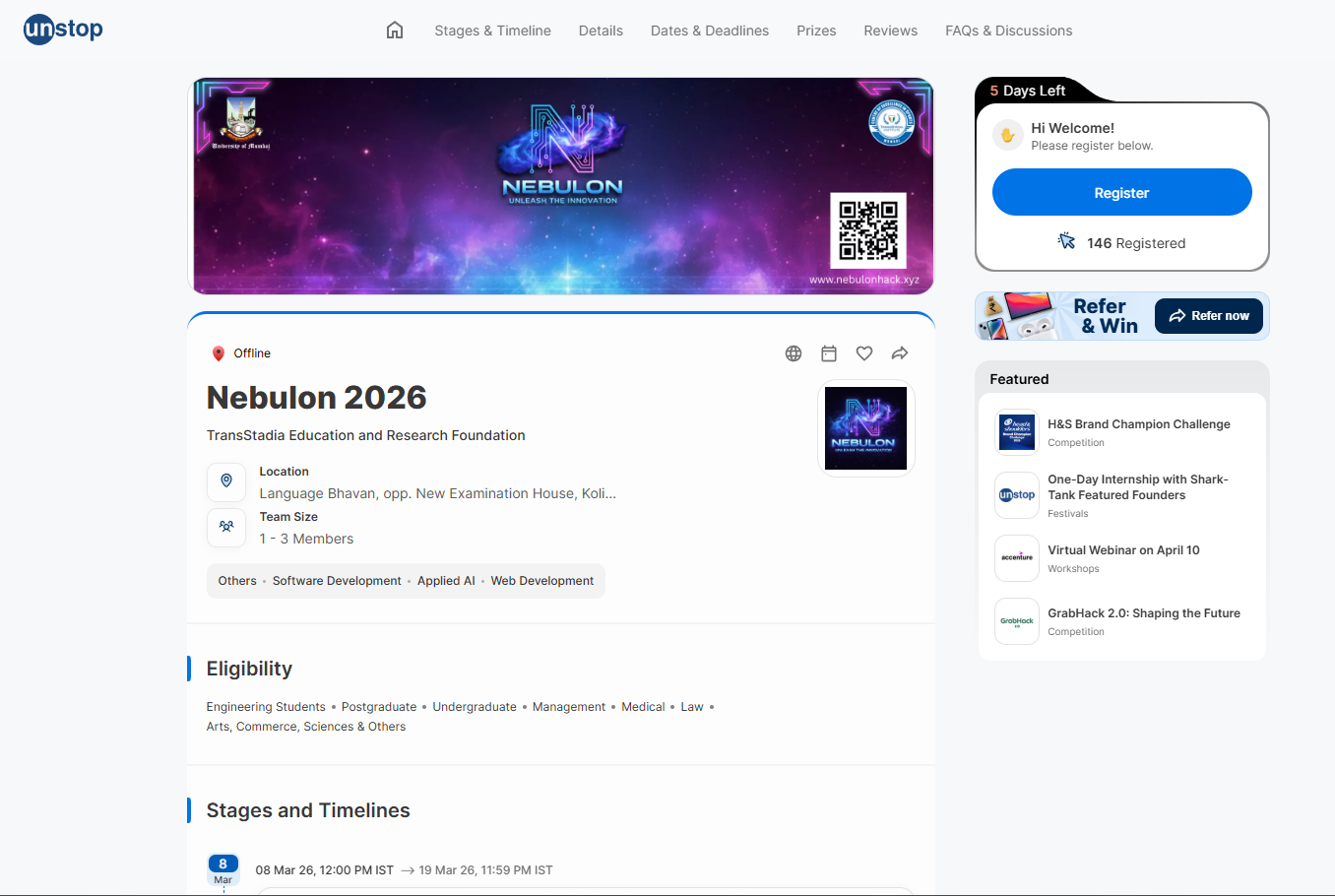Click the heart icon to save Nebulon 2026

(x=864, y=352)
